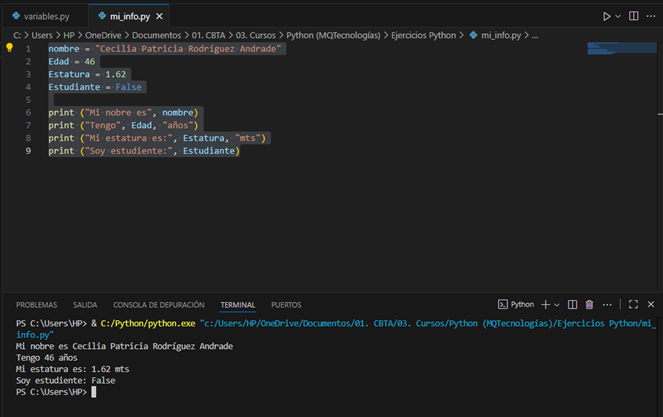The height and width of the screenshot is (417, 663).
Task: Split the editor to the right
Action: [x=633, y=16]
